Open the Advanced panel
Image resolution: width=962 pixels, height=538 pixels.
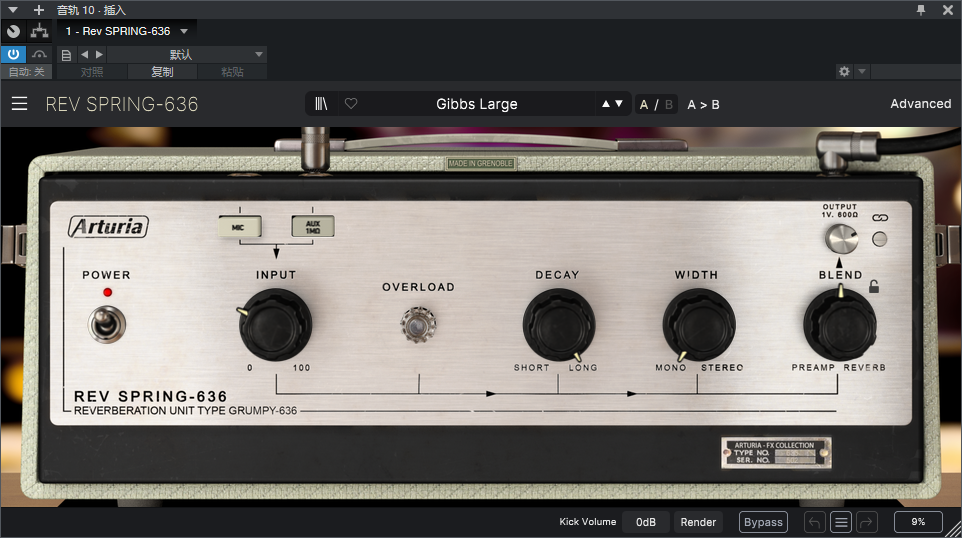click(x=920, y=104)
